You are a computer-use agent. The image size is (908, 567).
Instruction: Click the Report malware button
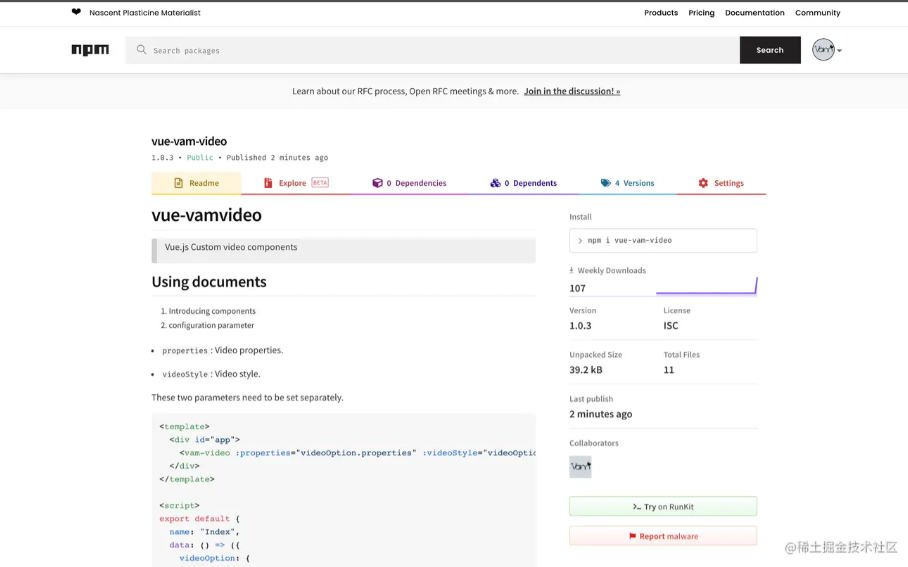663,536
